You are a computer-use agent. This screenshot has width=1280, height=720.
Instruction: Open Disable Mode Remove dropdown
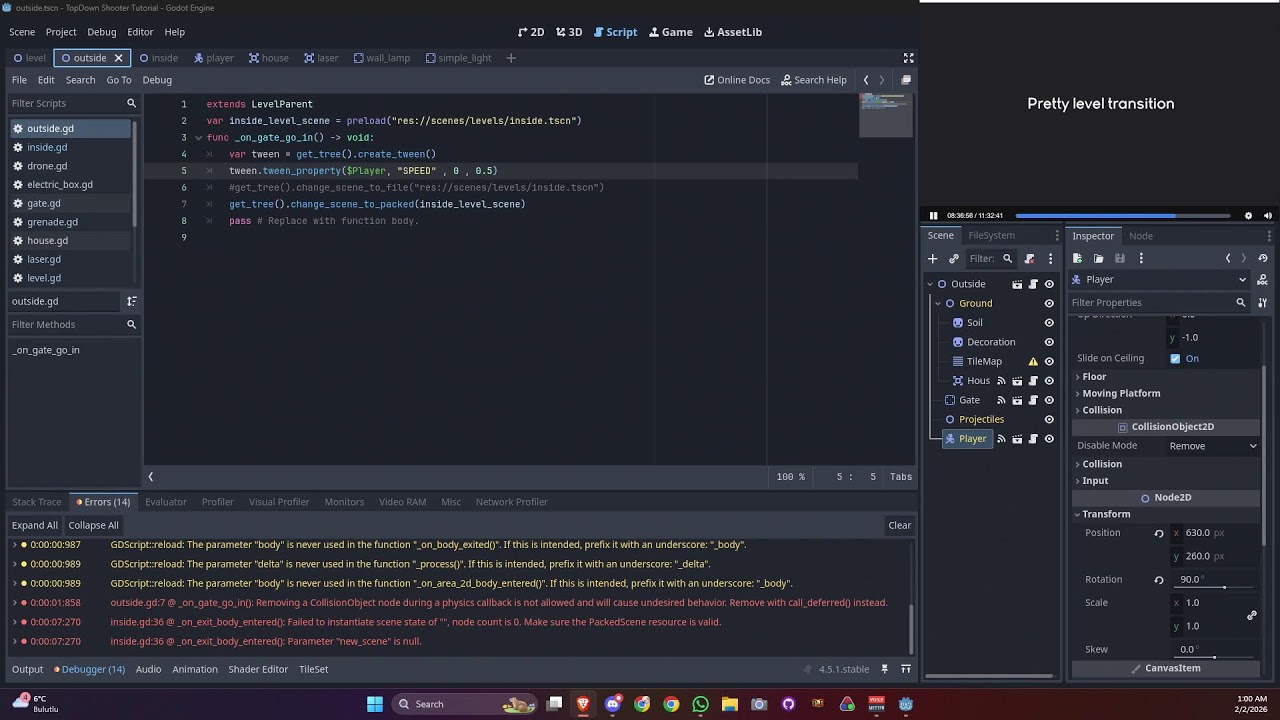(1212, 446)
